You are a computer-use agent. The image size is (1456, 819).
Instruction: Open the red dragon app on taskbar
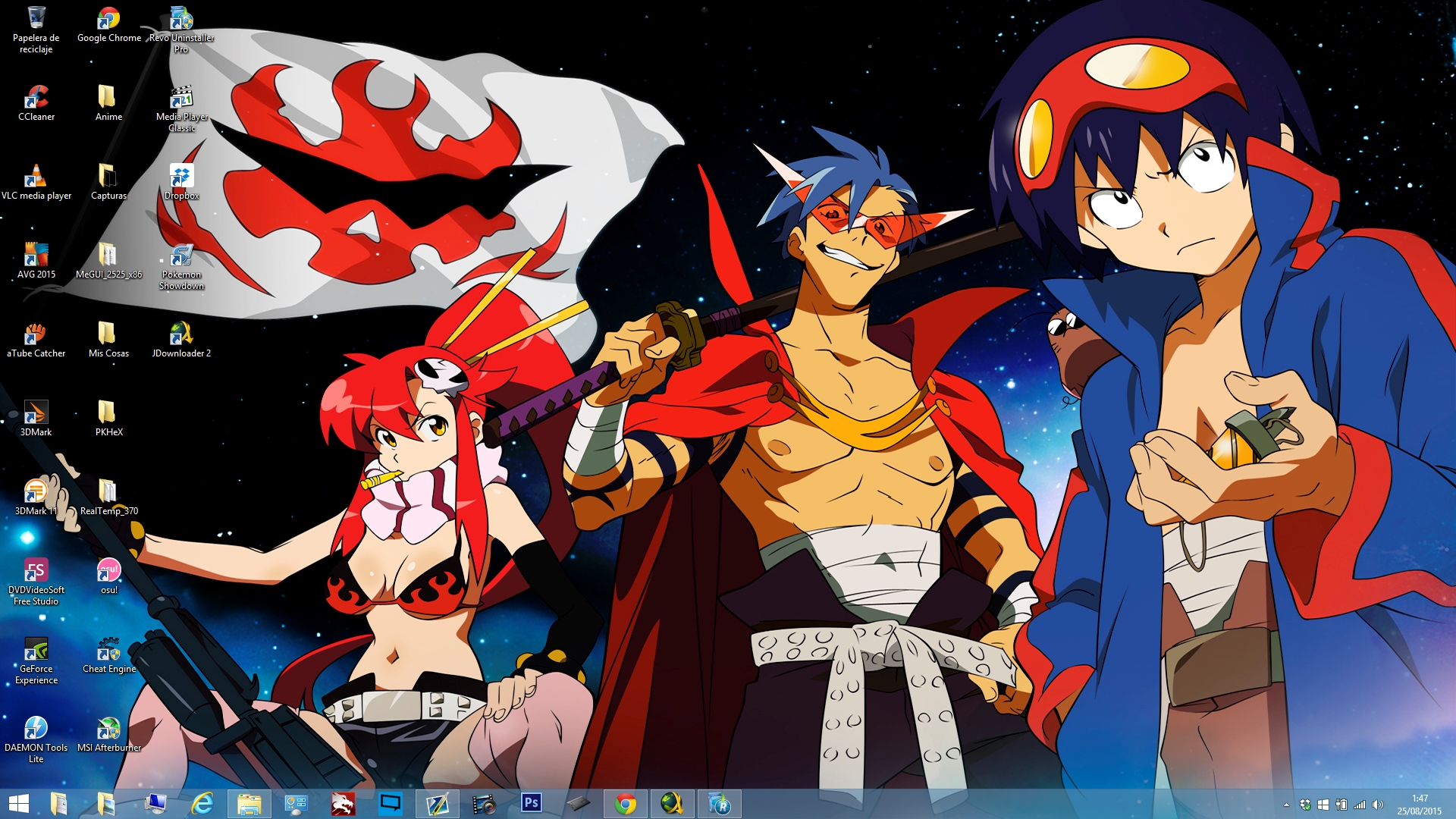343,804
